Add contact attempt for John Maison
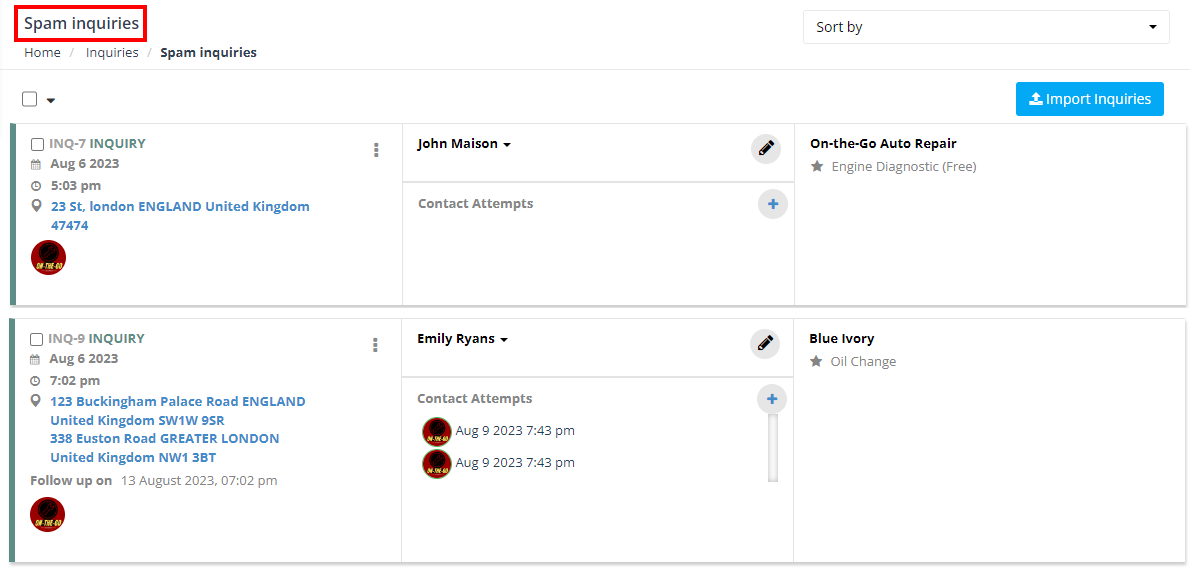Image resolution: width=1190 pixels, height=585 pixels. coord(773,204)
